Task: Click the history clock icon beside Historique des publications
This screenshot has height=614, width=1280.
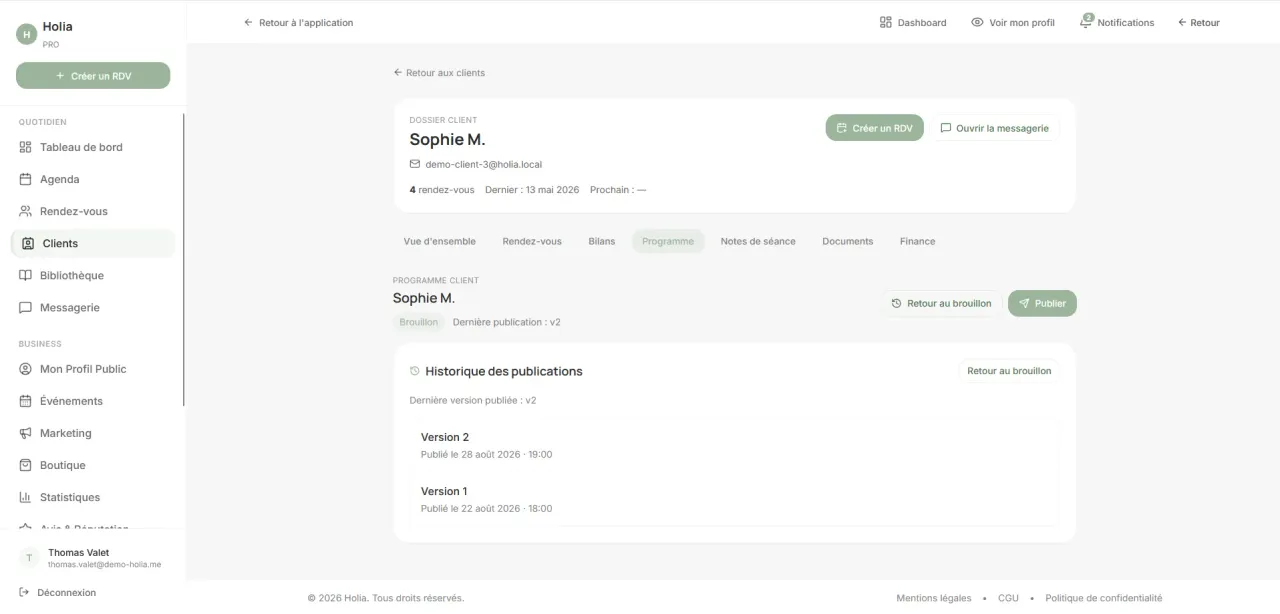Action: coord(415,371)
